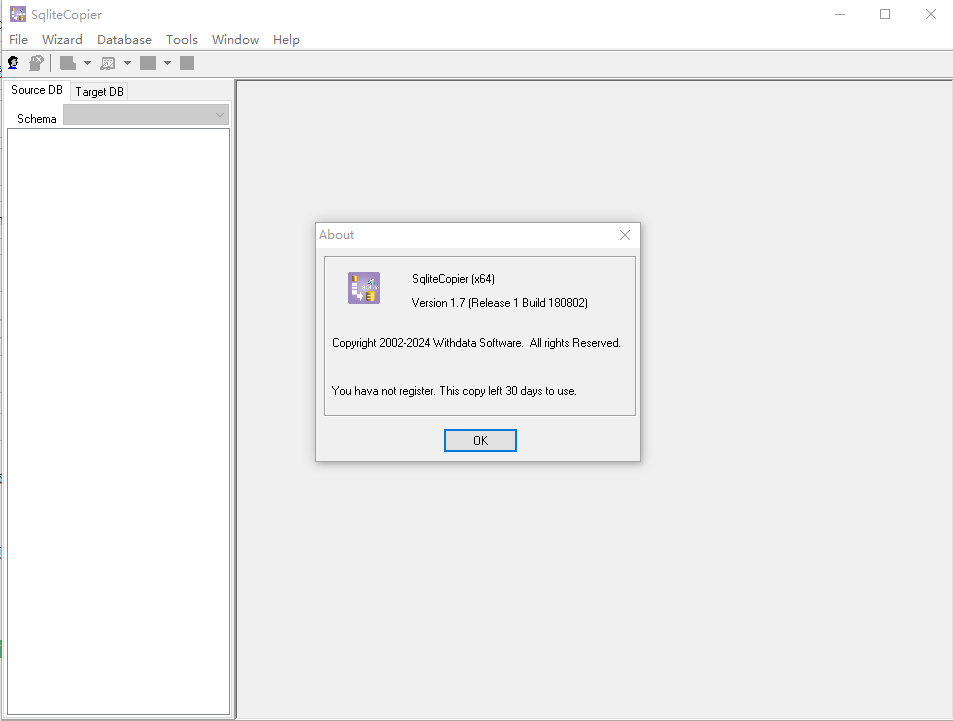Click the SqliteCopier title bar app icon
The width and height of the screenshot is (953, 721).
pyautogui.click(x=17, y=14)
